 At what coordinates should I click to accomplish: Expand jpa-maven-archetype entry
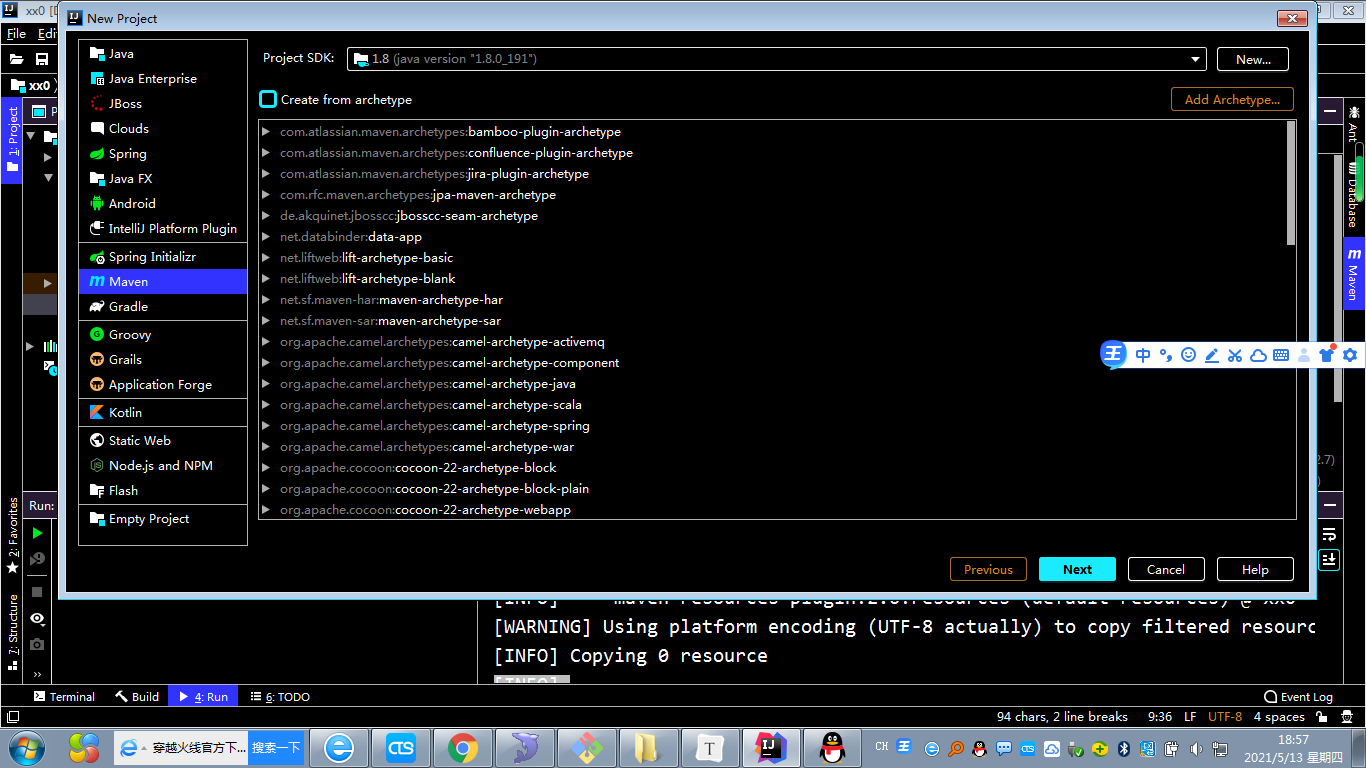pos(266,195)
